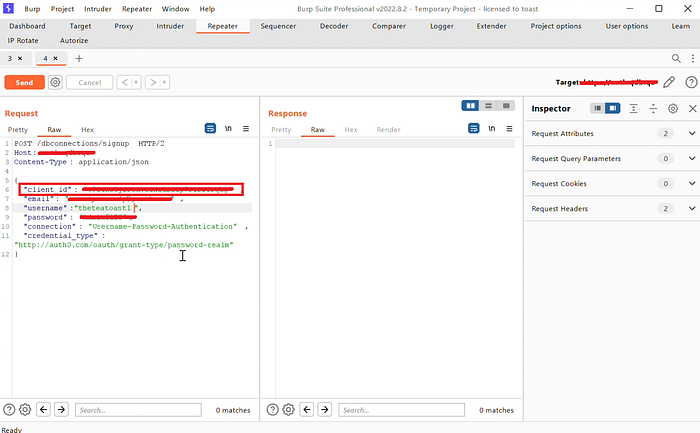
Task: Select top-bottom request/response layout
Action: 488,106
